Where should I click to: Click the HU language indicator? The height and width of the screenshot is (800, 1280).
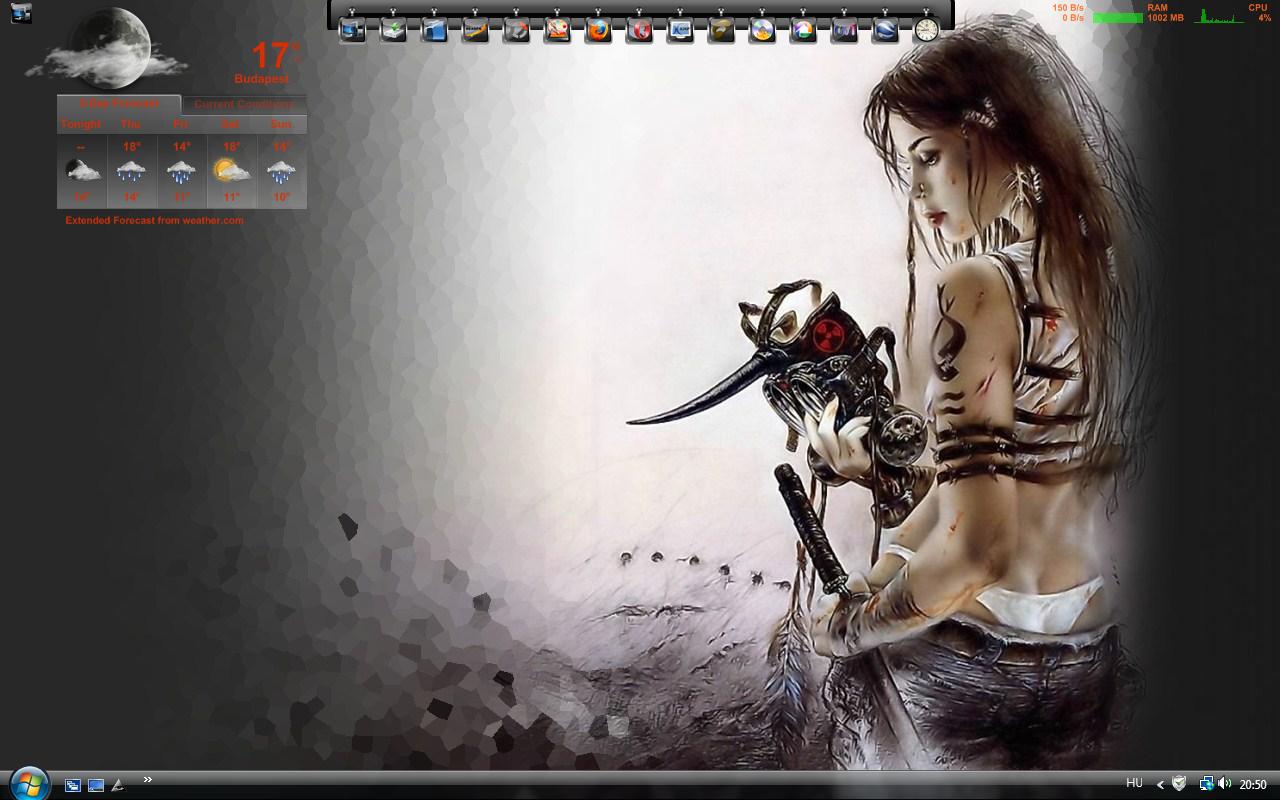[1134, 783]
